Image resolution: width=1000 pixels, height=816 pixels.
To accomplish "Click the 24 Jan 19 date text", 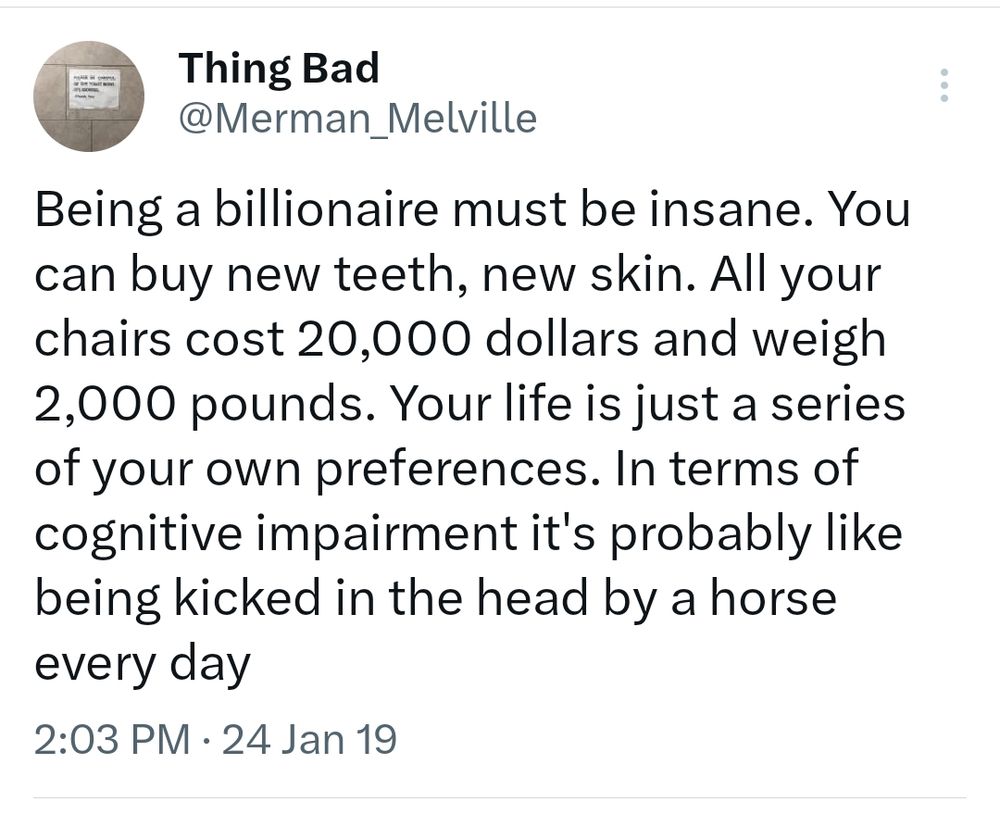I will click(x=305, y=739).
